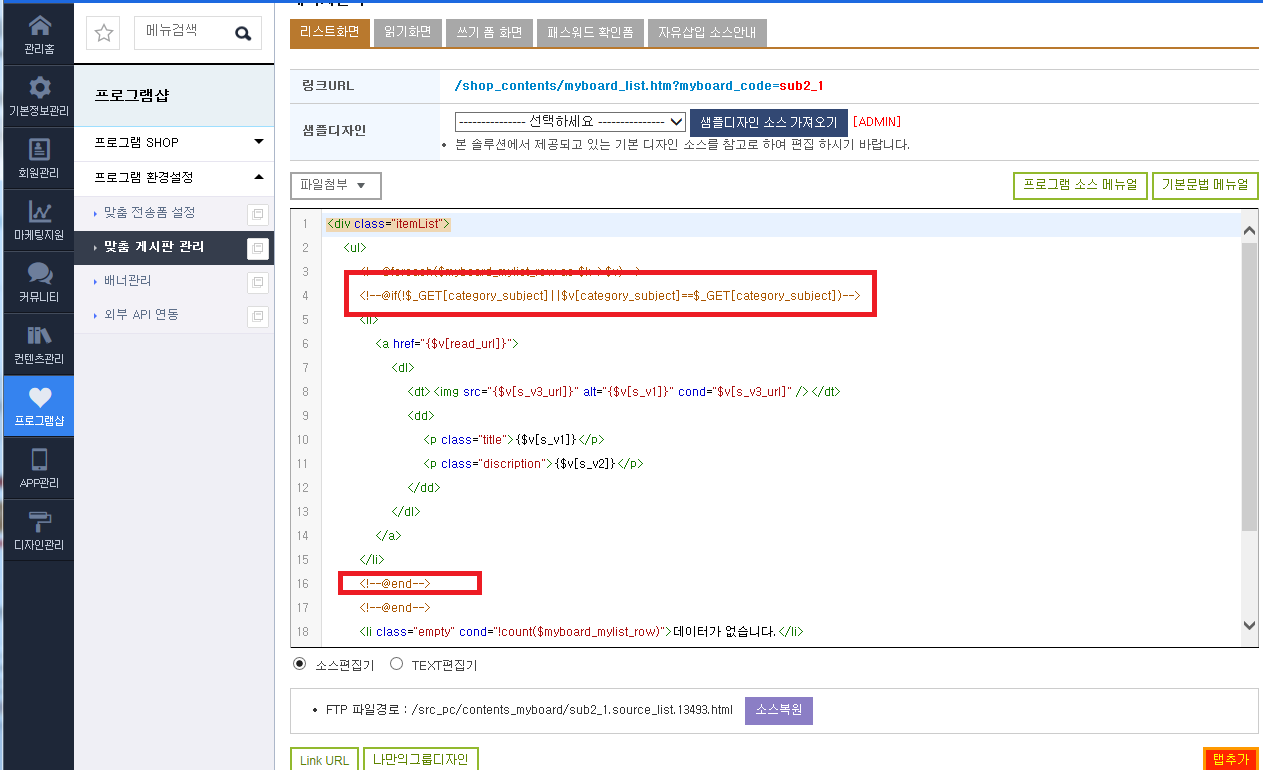Select the TEXT편집기 radio button
The height and width of the screenshot is (770, 1263).
pos(397,664)
